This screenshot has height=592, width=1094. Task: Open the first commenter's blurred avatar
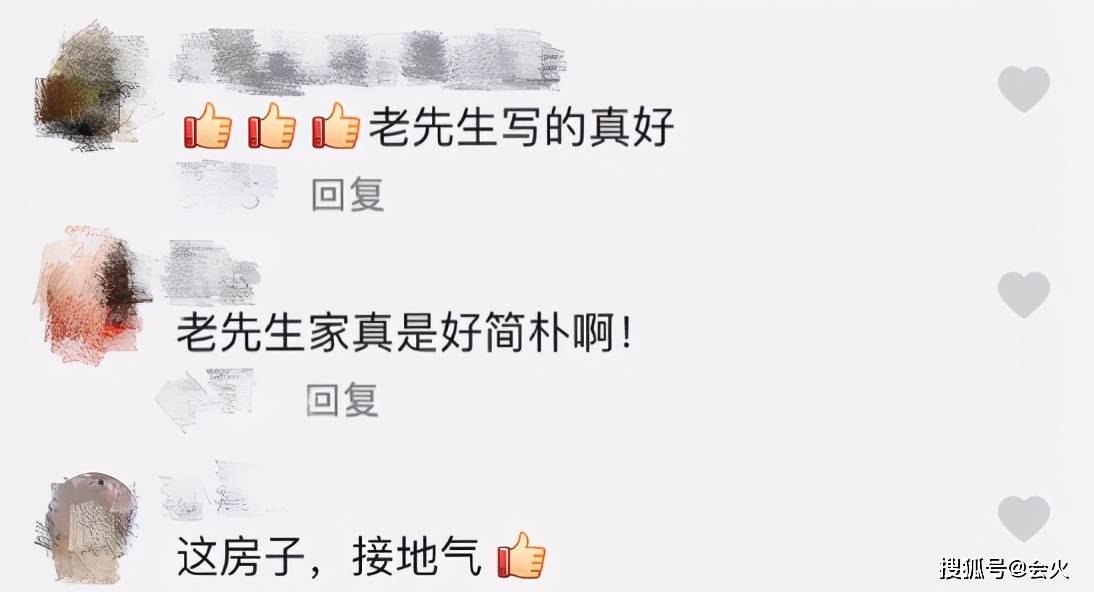tap(91, 87)
